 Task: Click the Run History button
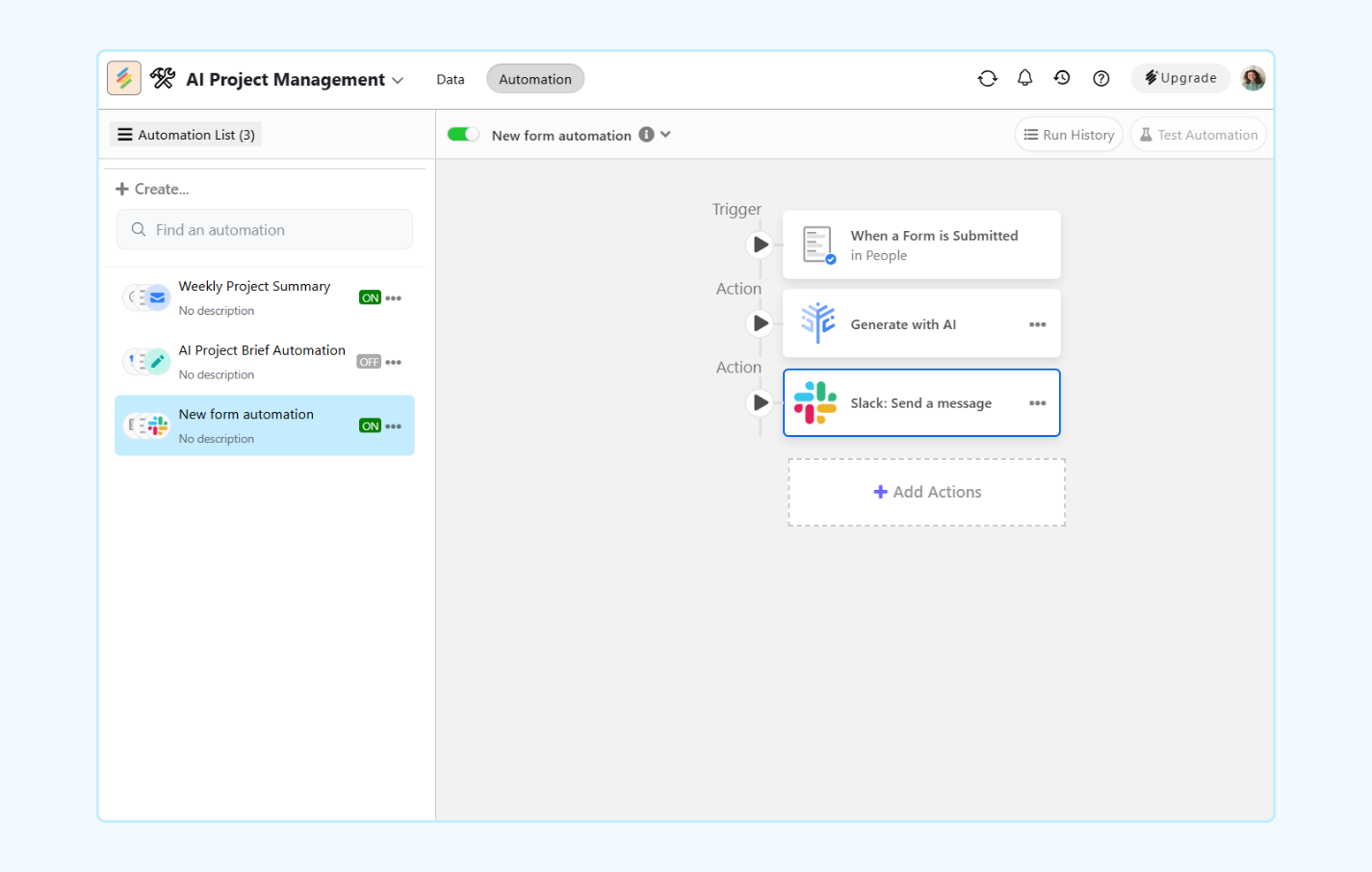[x=1069, y=135]
